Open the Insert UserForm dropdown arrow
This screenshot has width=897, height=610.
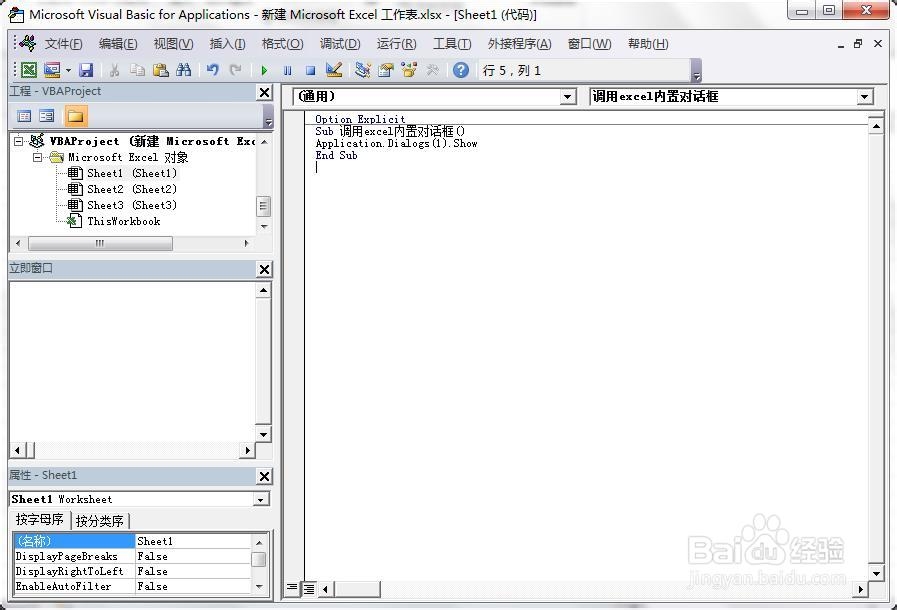click(x=68, y=70)
